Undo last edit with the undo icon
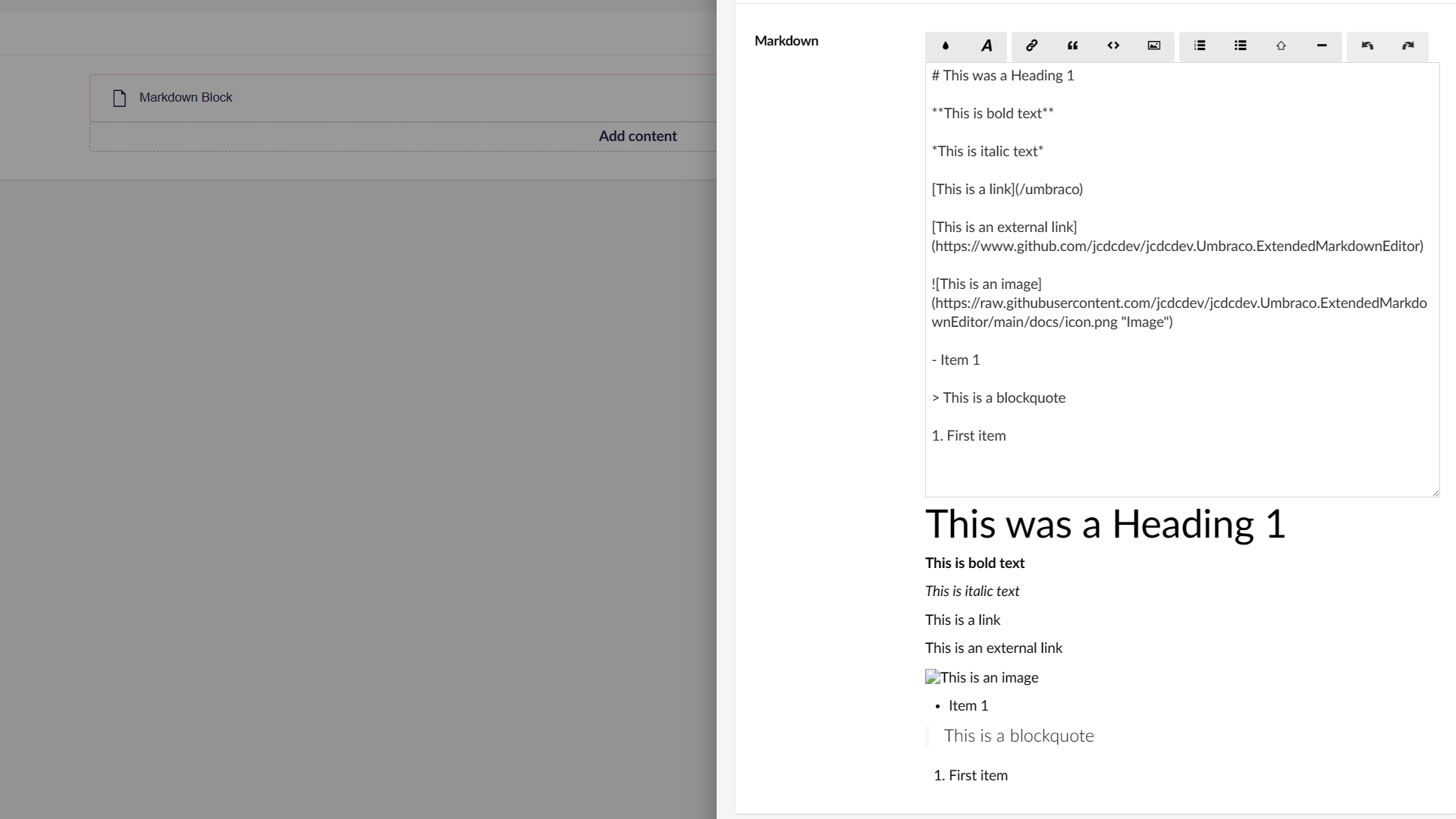The height and width of the screenshot is (819, 1456). (x=1367, y=45)
